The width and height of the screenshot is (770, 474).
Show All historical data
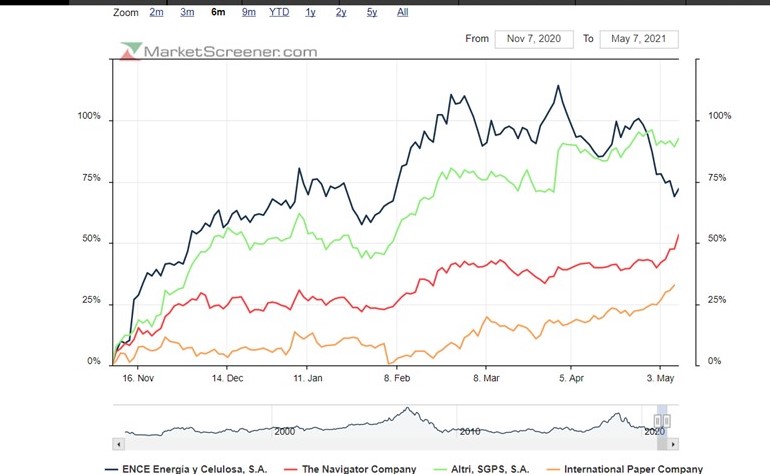pos(403,12)
